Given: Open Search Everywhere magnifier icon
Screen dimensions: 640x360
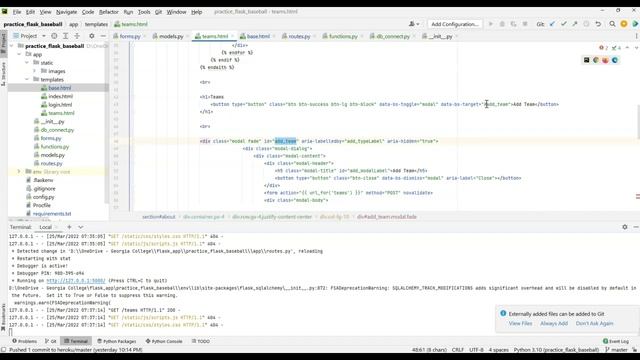Looking at the screenshot, I should pos(612,24).
